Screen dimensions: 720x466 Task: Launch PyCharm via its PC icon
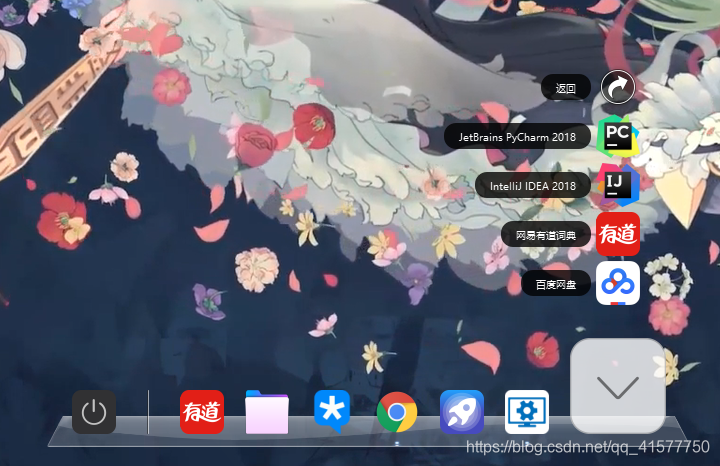click(618, 136)
